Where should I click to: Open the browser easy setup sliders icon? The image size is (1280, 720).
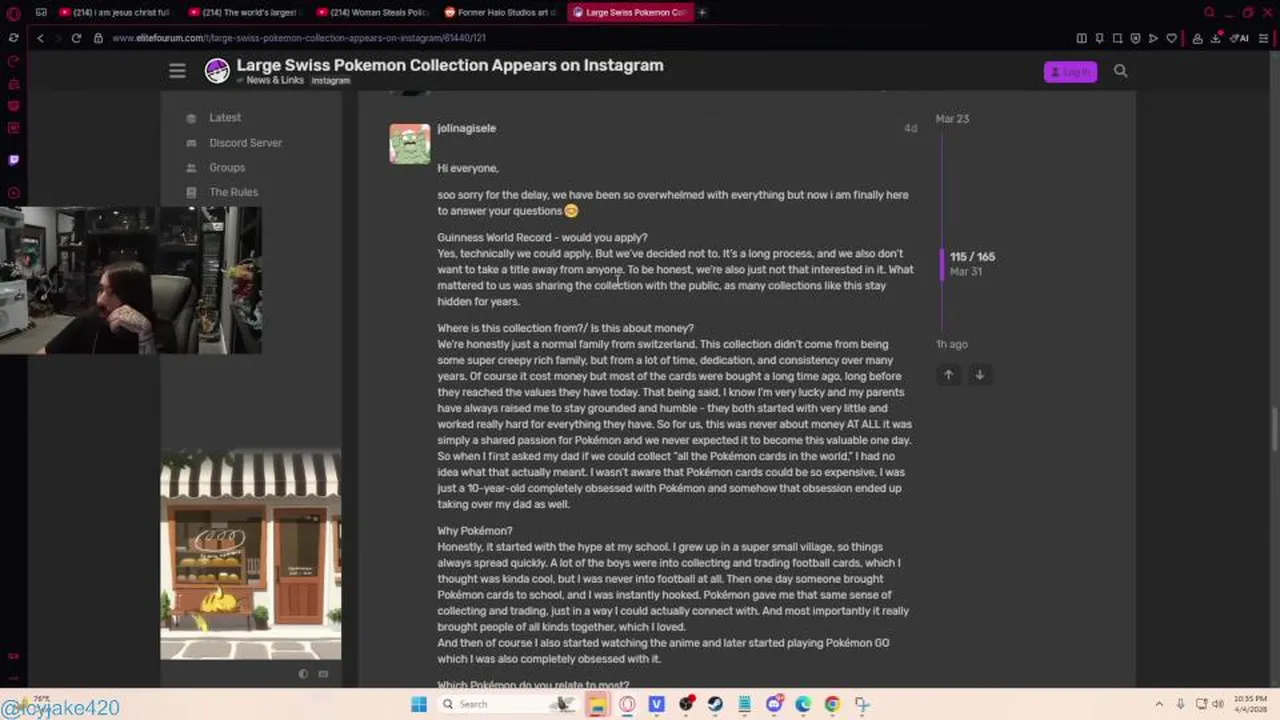pyautogui.click(x=1262, y=38)
